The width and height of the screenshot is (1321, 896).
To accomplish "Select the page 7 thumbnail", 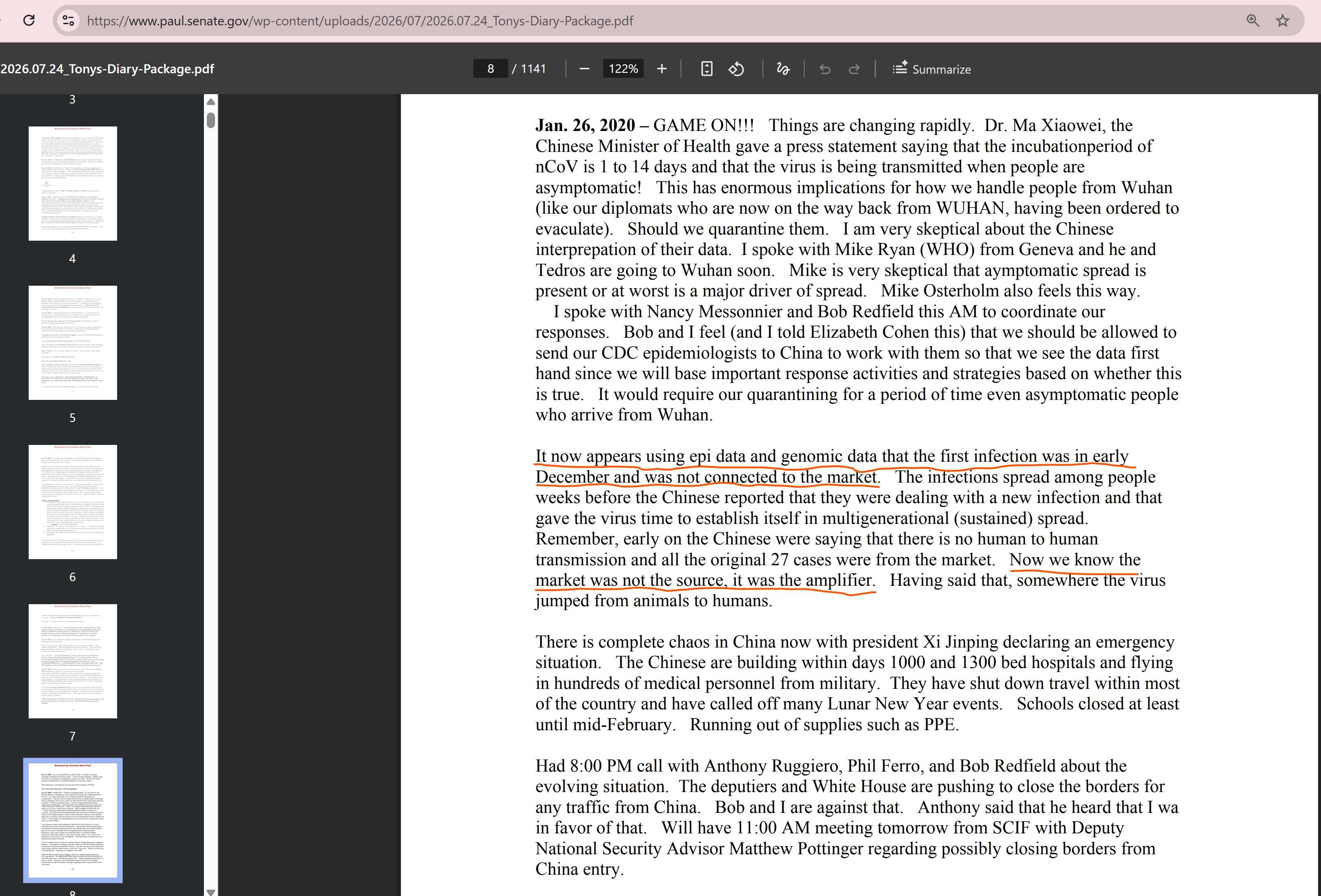I will 73,661.
